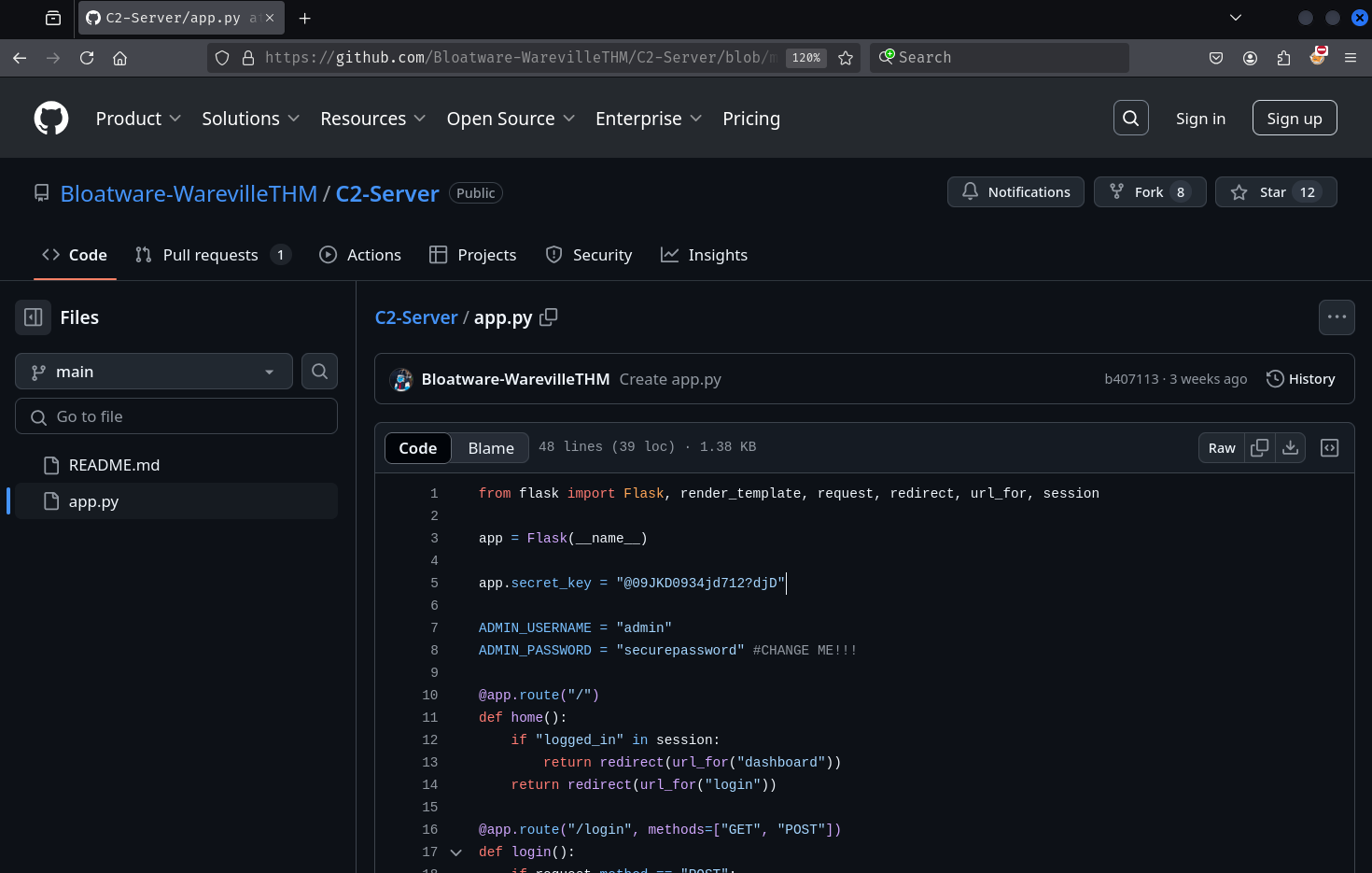This screenshot has width=1372, height=873.
Task: Click the Go to file input
Action: click(177, 416)
